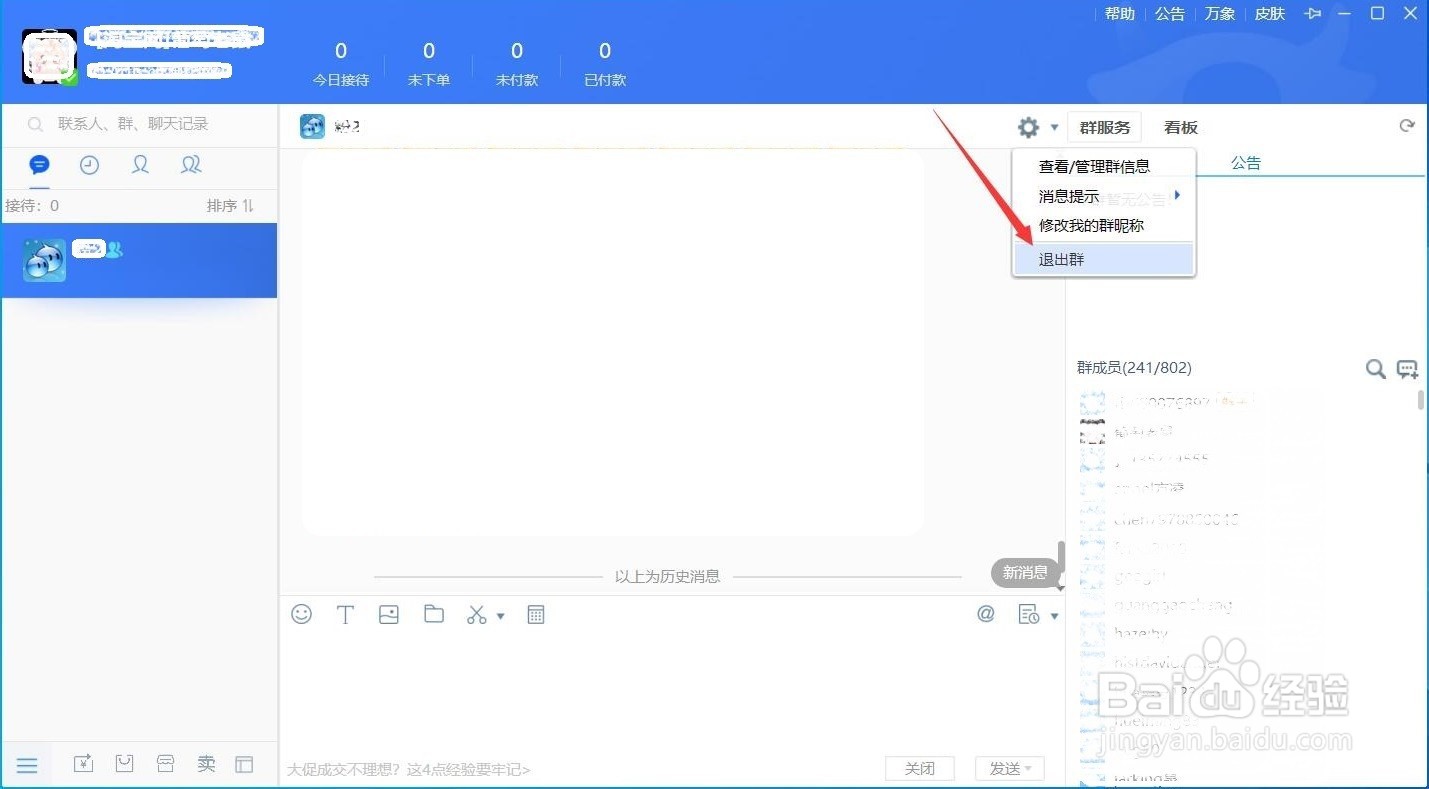Click the send image icon
This screenshot has width=1429, height=789.
[x=389, y=614]
